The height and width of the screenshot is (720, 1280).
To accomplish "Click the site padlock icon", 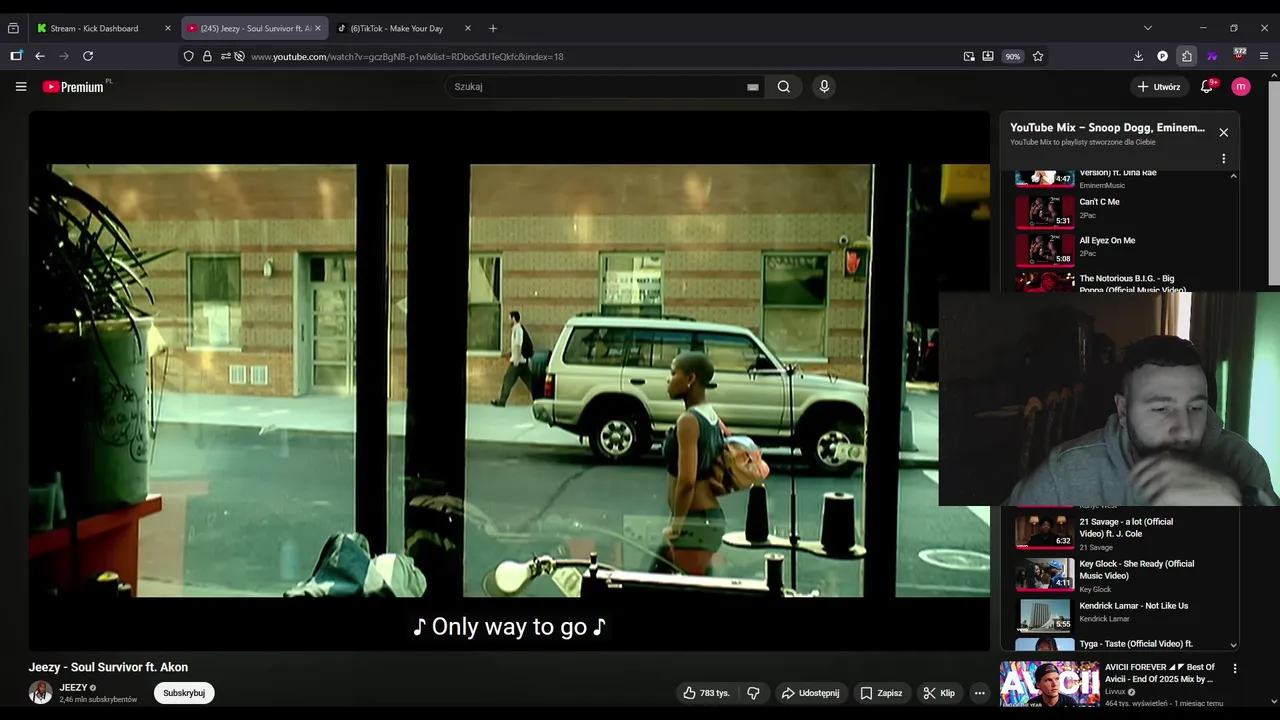I will (x=207, y=56).
